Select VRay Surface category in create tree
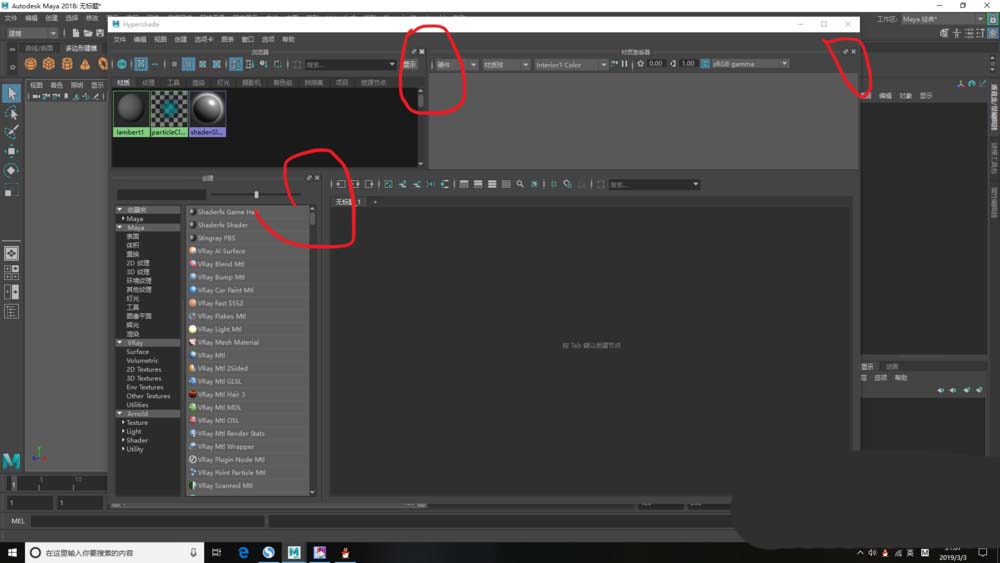 coord(137,351)
